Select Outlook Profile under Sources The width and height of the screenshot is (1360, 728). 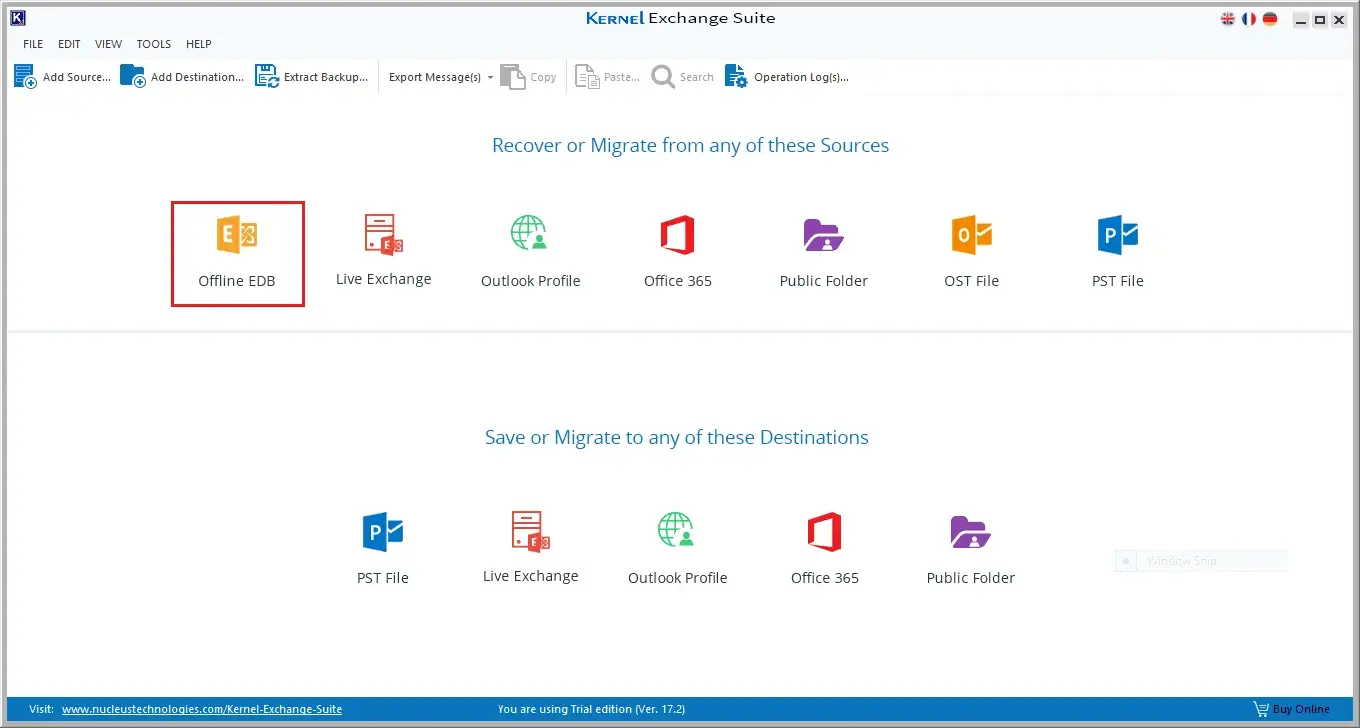click(x=530, y=252)
